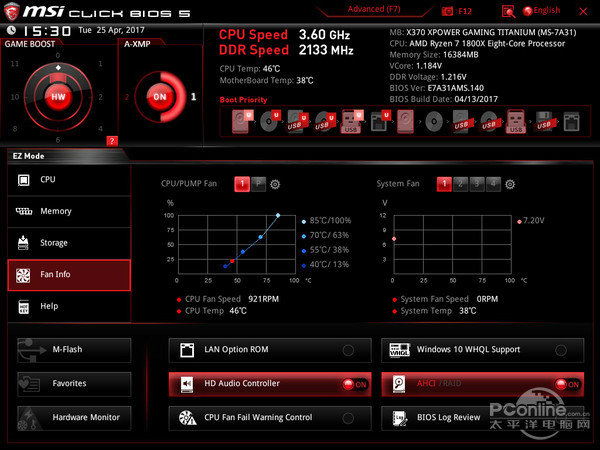The height and width of the screenshot is (450, 600).
Task: Open System Fan settings gear
Action: 510,184
